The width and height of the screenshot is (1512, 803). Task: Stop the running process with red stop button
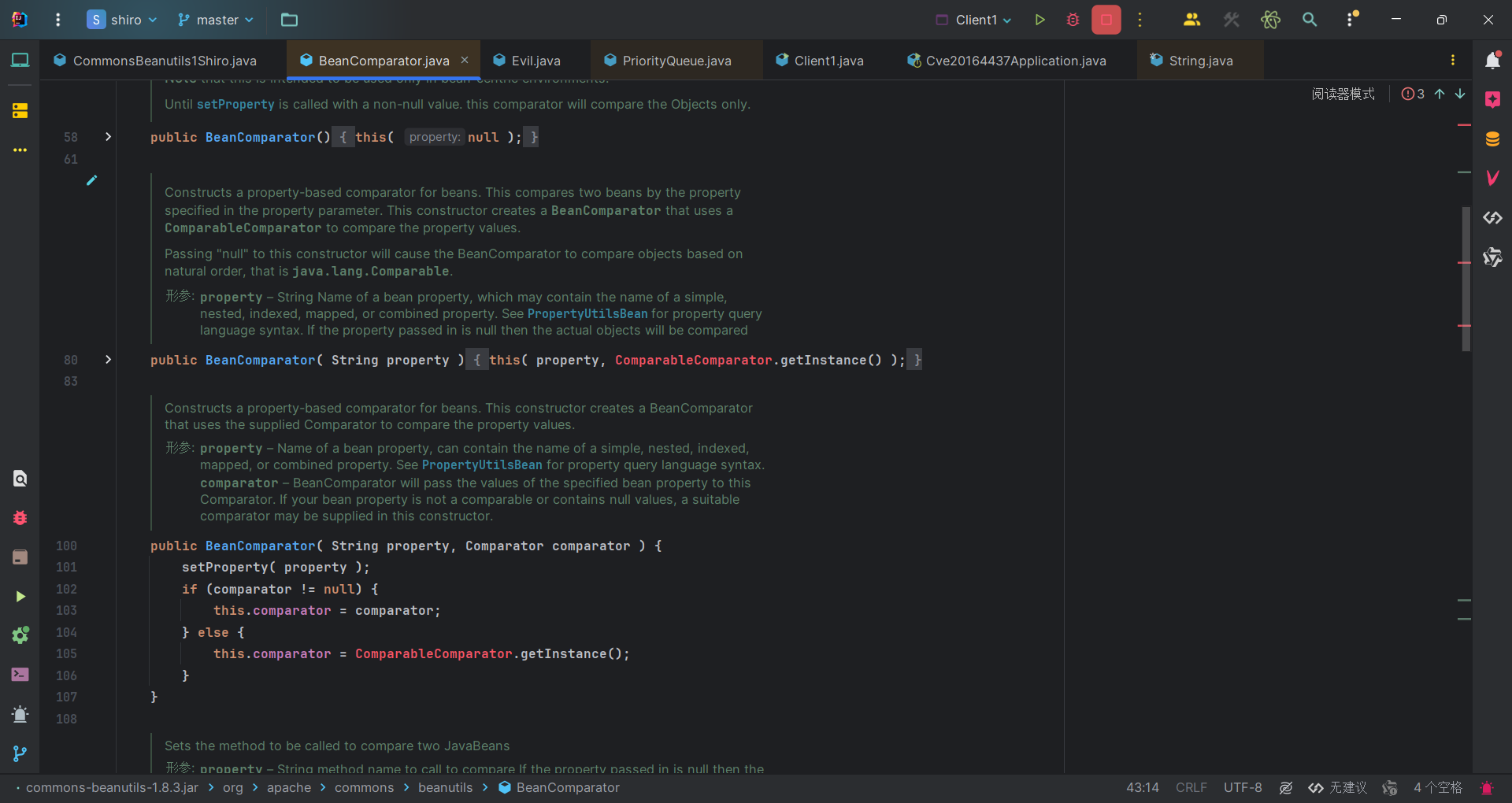coord(1106,20)
